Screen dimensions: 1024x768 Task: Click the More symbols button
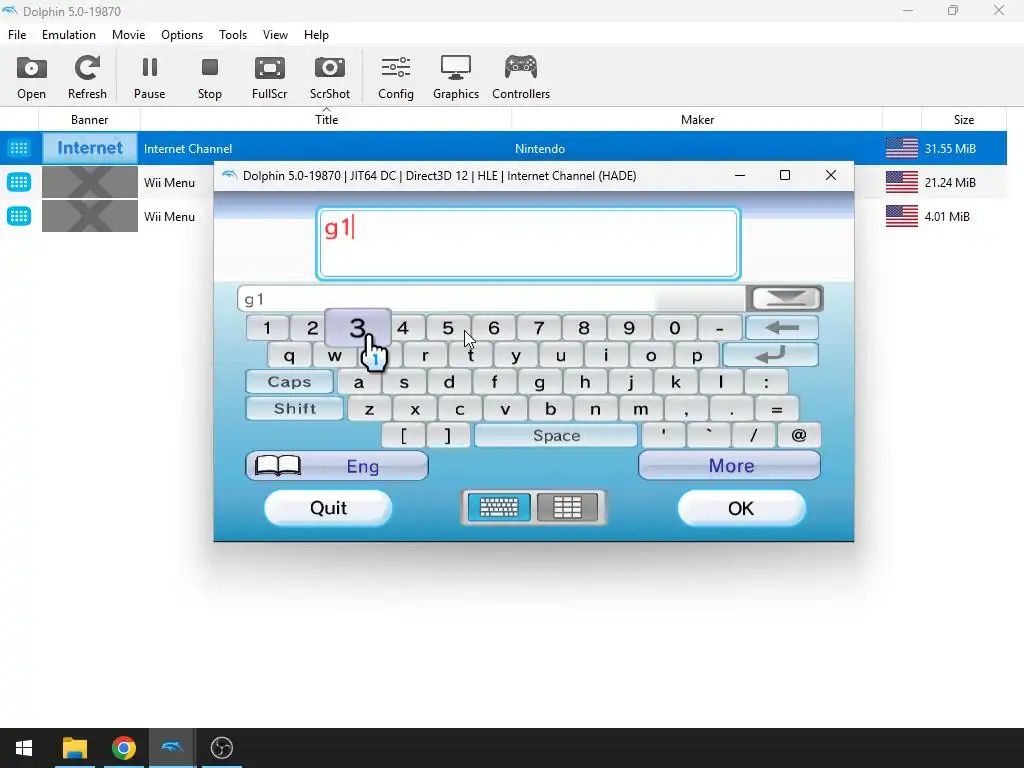(x=729, y=466)
